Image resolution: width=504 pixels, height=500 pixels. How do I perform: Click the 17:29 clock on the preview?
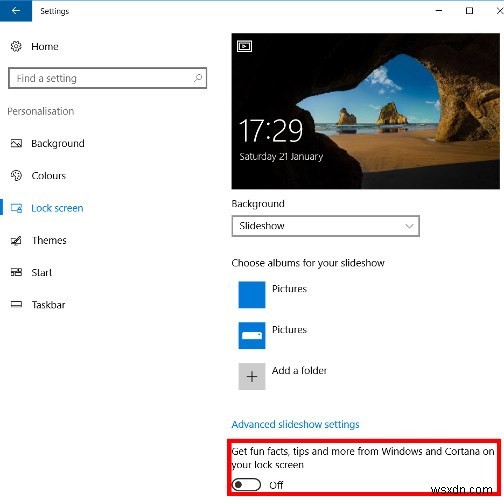pyautogui.click(x=271, y=130)
